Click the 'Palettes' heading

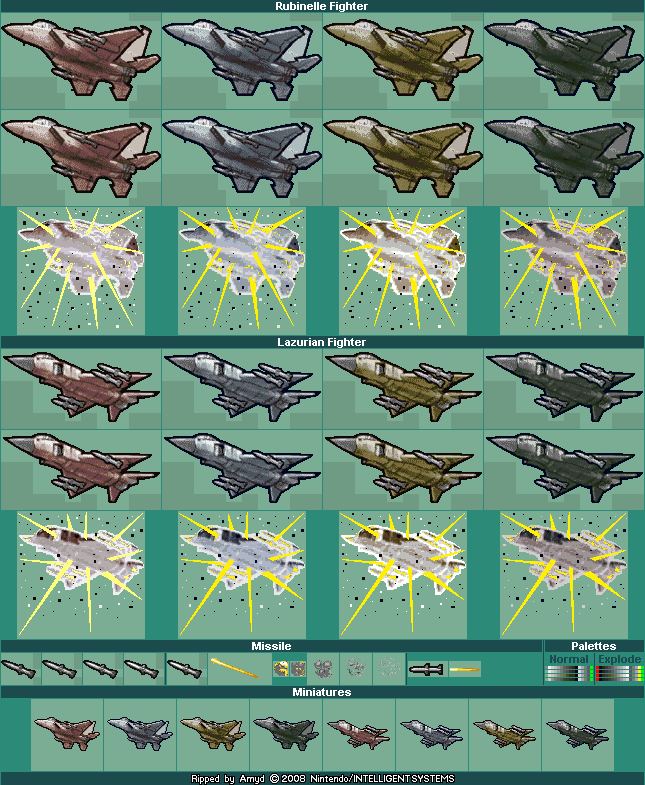(593, 646)
